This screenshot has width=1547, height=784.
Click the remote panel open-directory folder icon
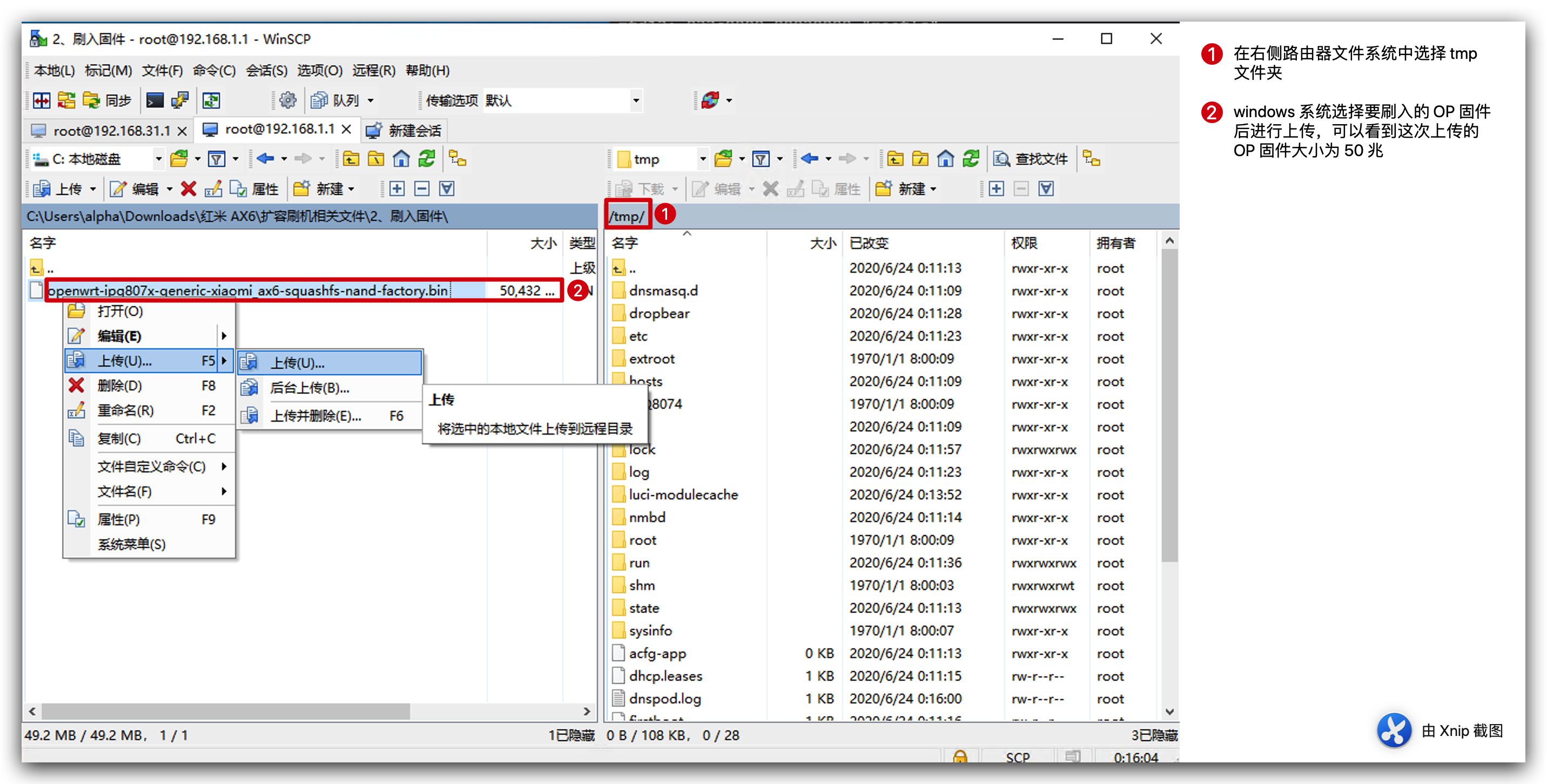pos(724,159)
